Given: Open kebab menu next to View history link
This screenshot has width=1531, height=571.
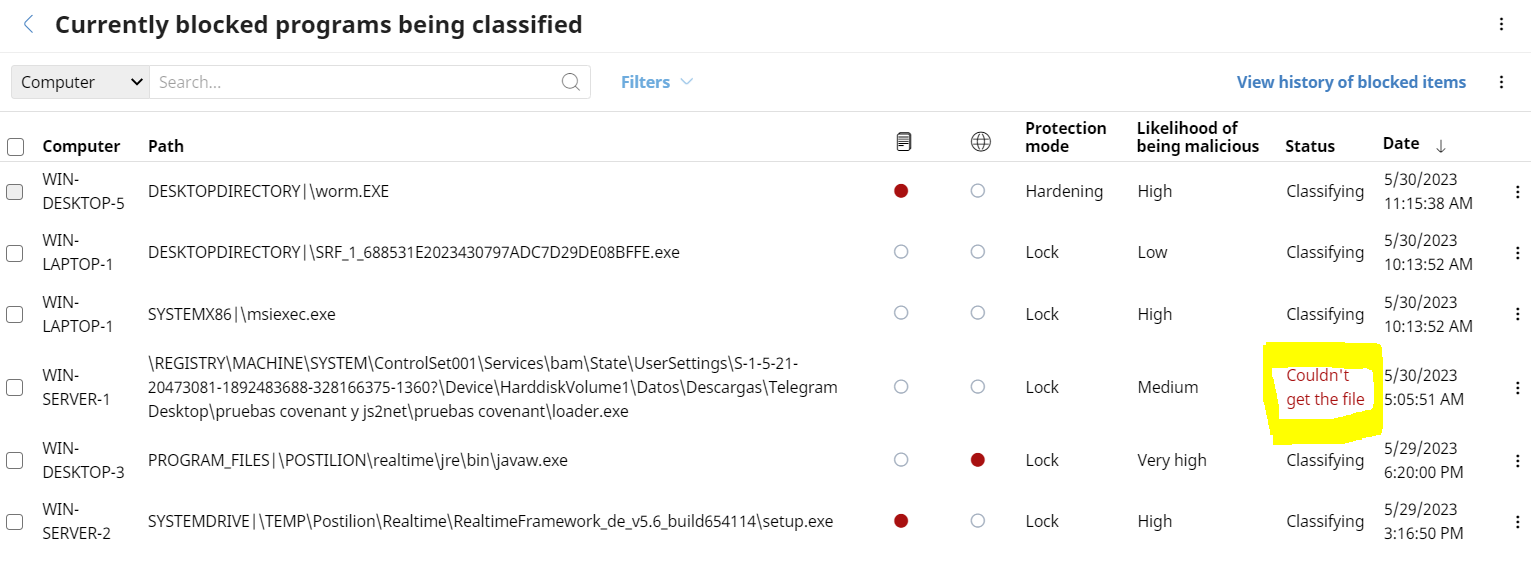Looking at the screenshot, I should [x=1501, y=82].
